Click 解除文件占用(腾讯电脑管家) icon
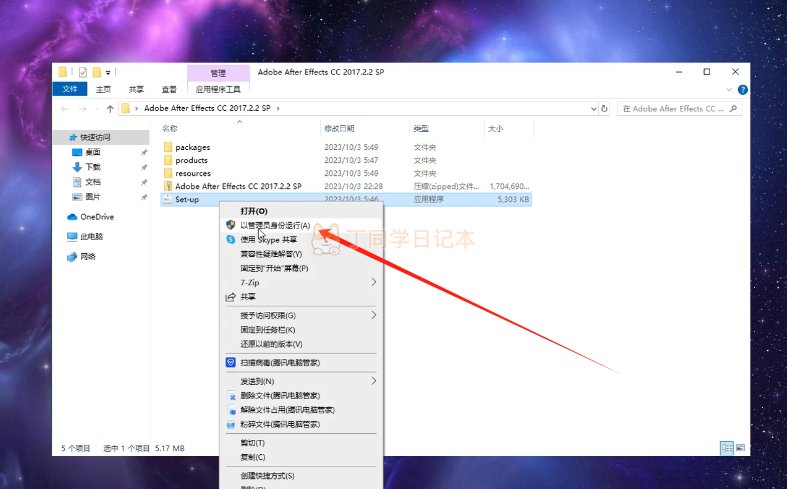The height and width of the screenshot is (489, 787). tap(231, 410)
